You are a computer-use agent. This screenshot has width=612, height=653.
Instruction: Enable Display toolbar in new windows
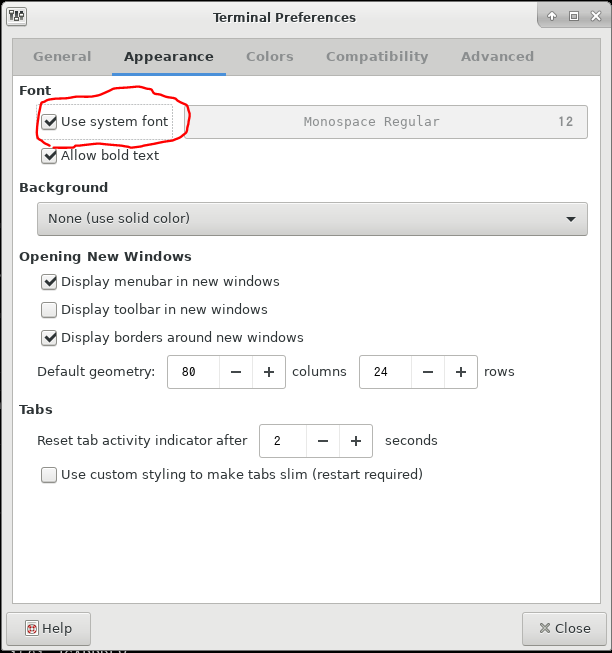click(49, 310)
